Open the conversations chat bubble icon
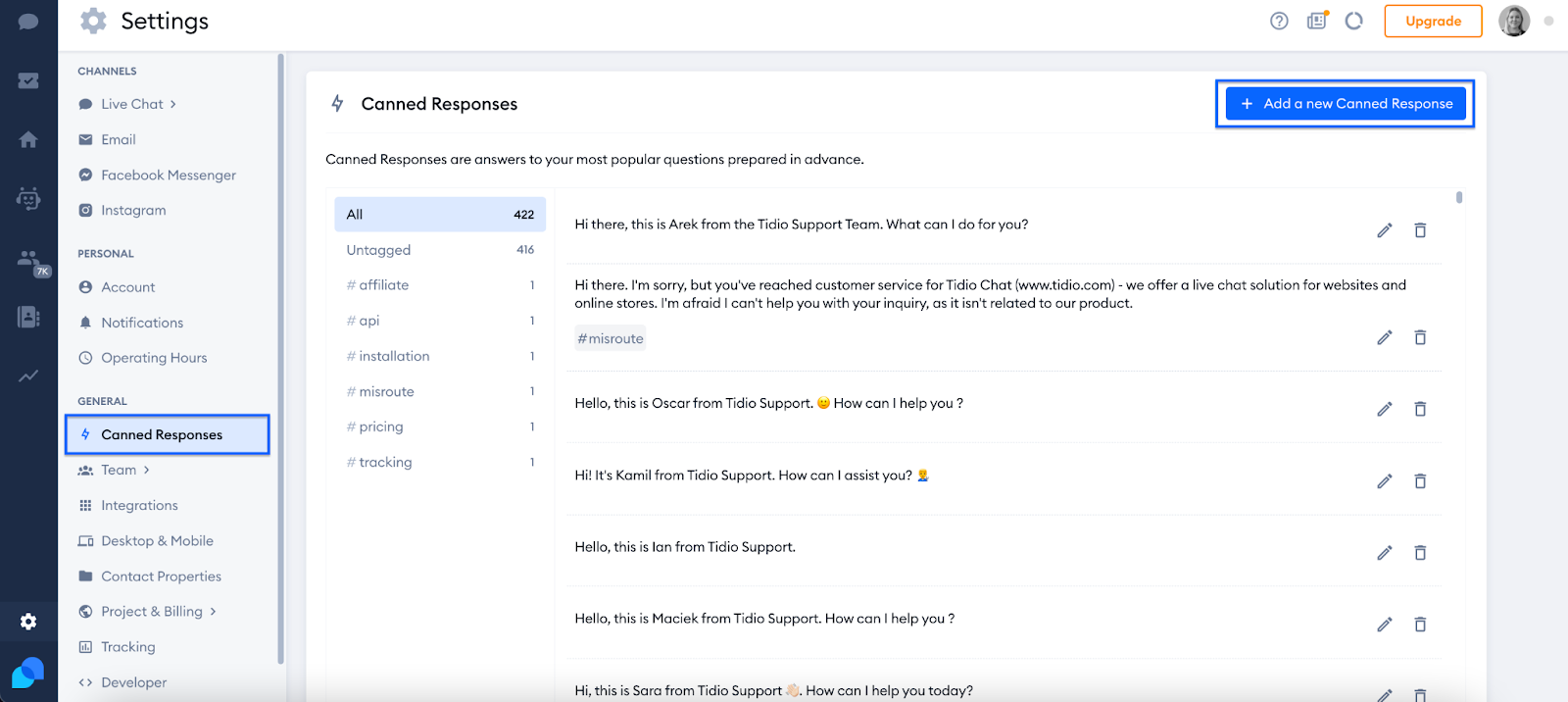1568x702 pixels. click(28, 22)
